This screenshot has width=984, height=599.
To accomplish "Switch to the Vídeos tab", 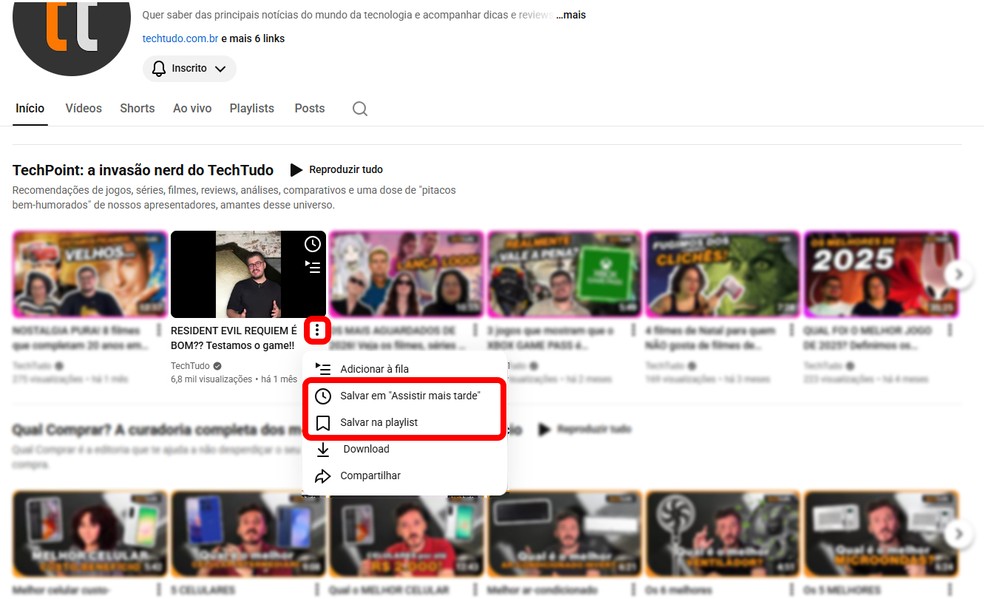I will coord(83,108).
